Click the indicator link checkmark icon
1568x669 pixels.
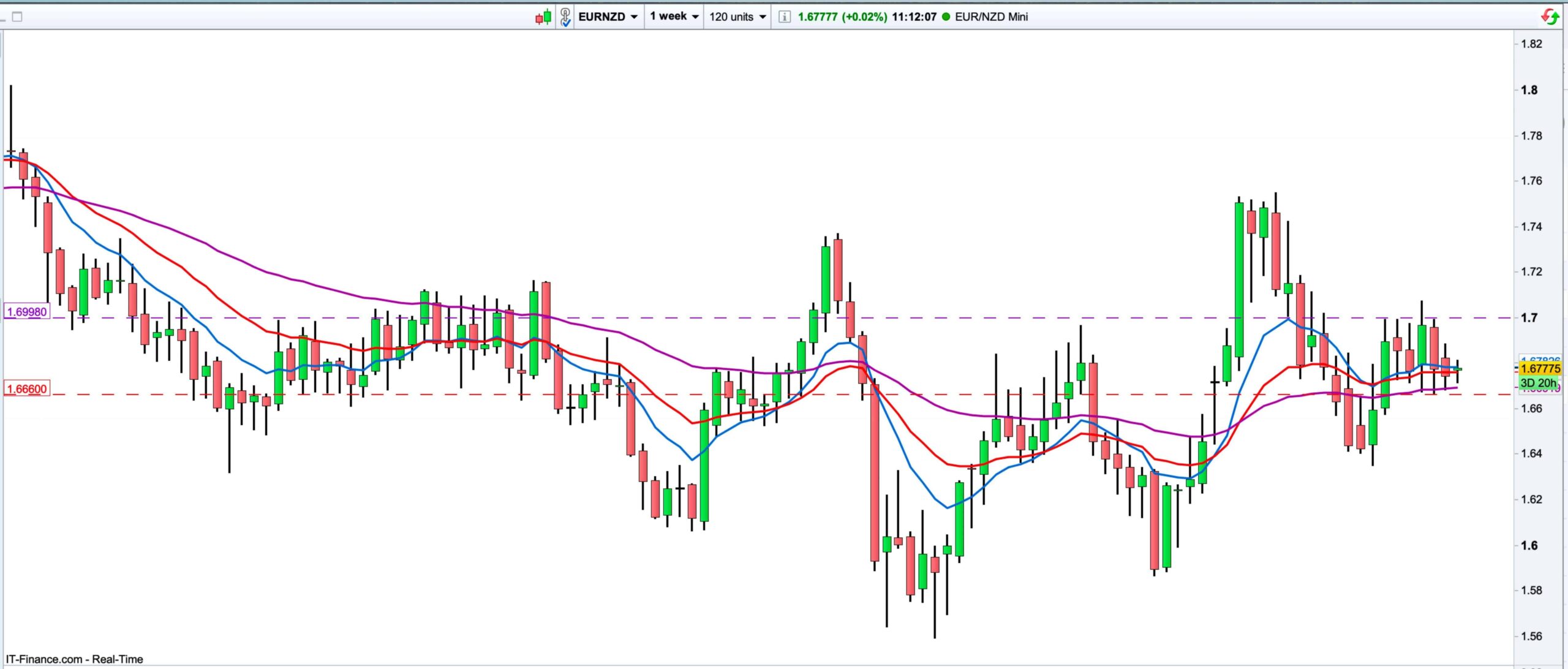(565, 17)
